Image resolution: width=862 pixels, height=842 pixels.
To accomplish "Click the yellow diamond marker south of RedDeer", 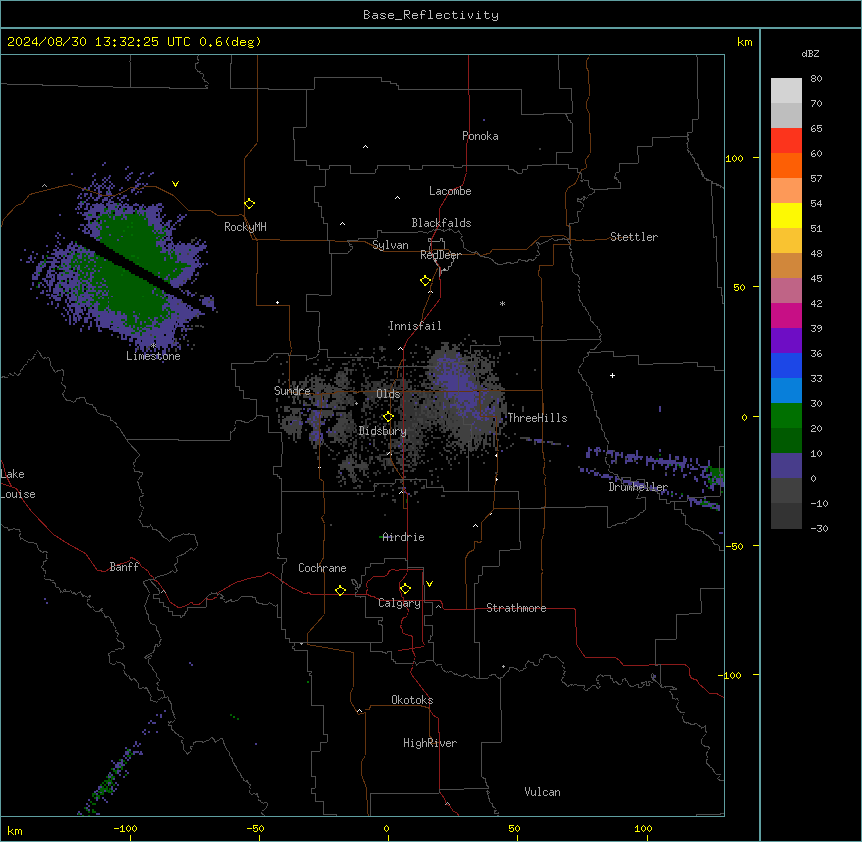I will [x=426, y=281].
